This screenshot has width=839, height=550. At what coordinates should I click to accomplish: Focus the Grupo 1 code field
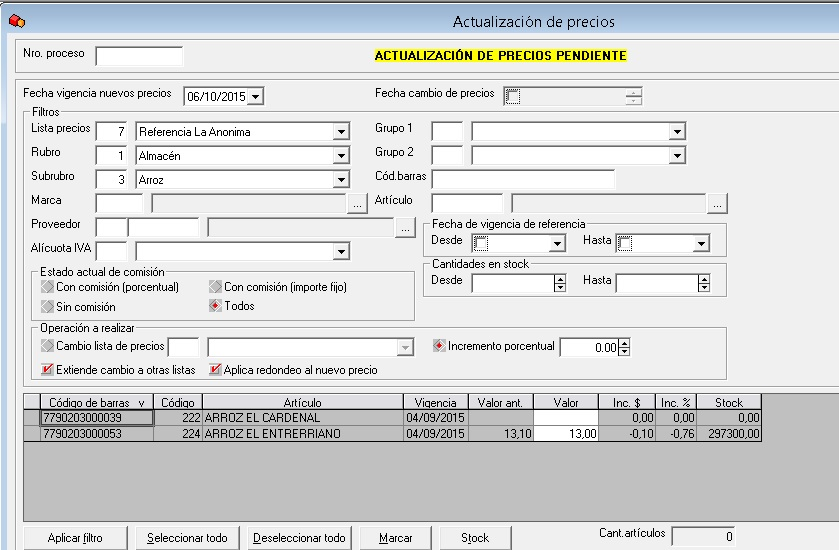(447, 131)
